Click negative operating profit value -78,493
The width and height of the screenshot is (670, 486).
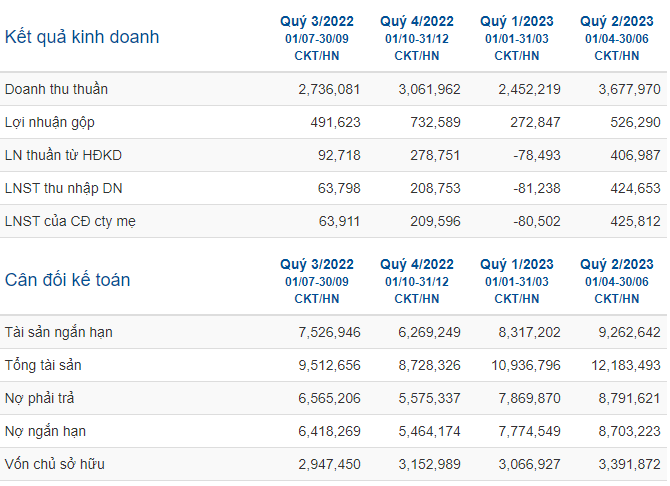click(x=537, y=155)
